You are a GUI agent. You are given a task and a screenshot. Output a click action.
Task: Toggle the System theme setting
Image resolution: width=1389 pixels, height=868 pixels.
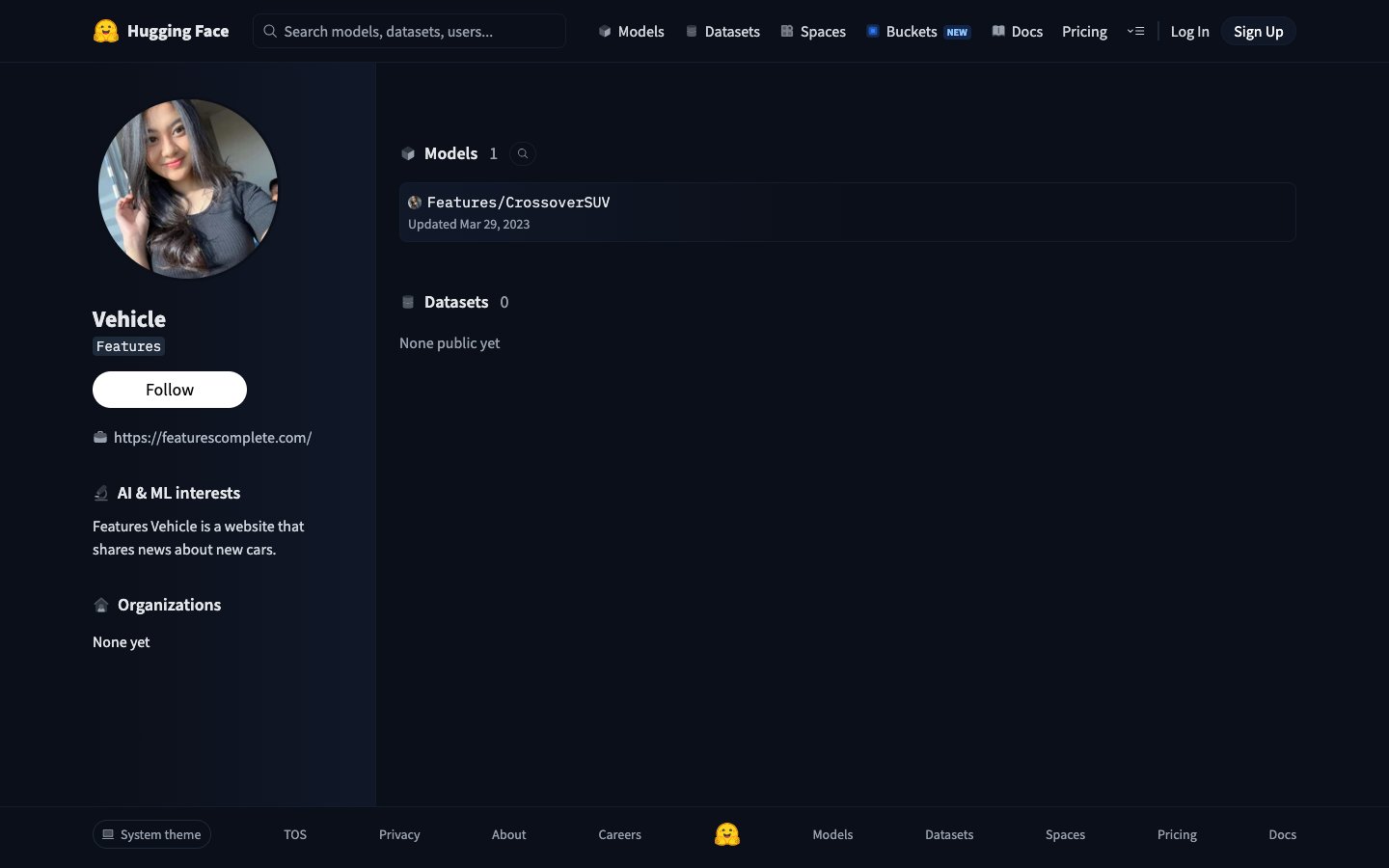(150, 834)
